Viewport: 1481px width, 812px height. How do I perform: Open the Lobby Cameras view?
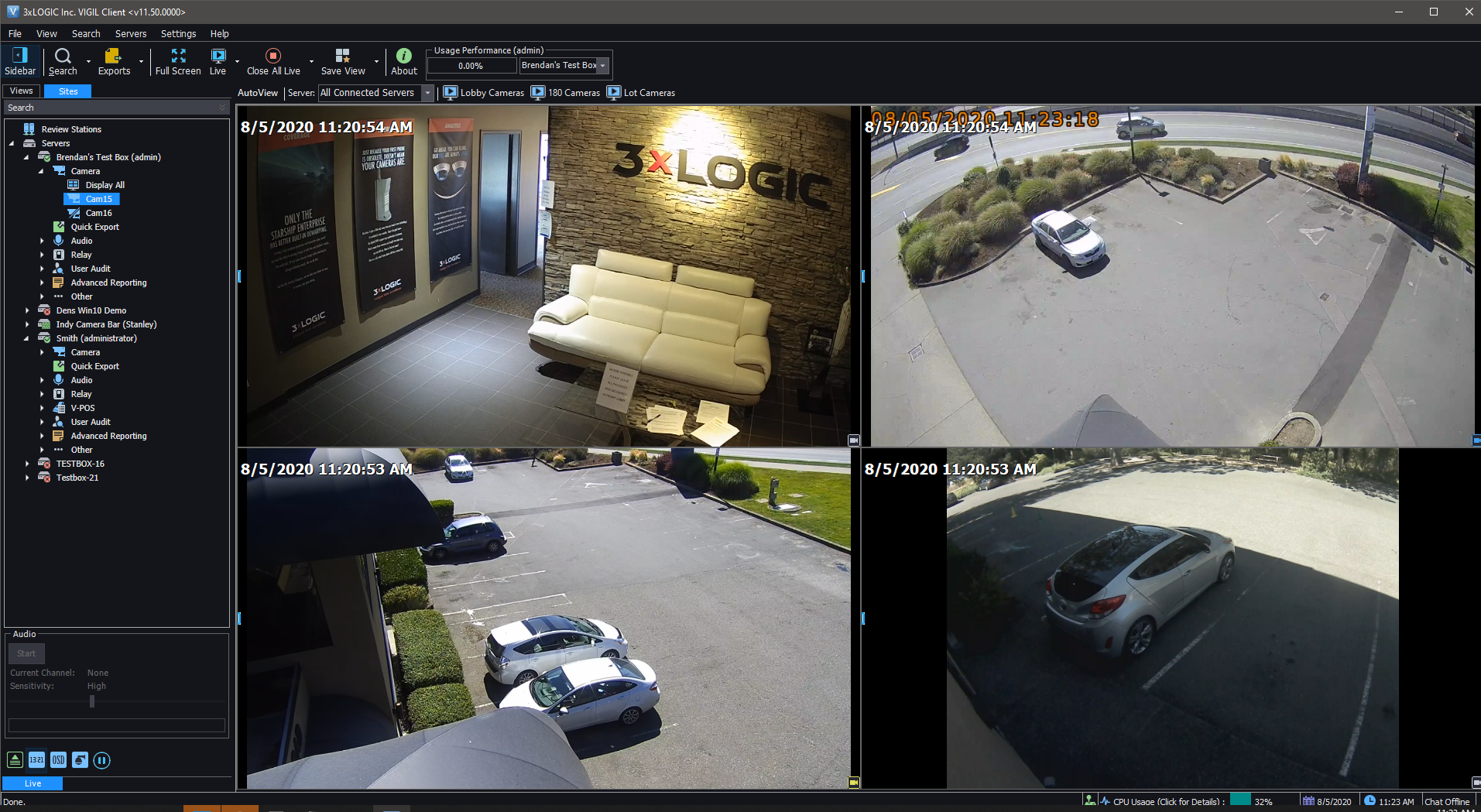point(484,92)
